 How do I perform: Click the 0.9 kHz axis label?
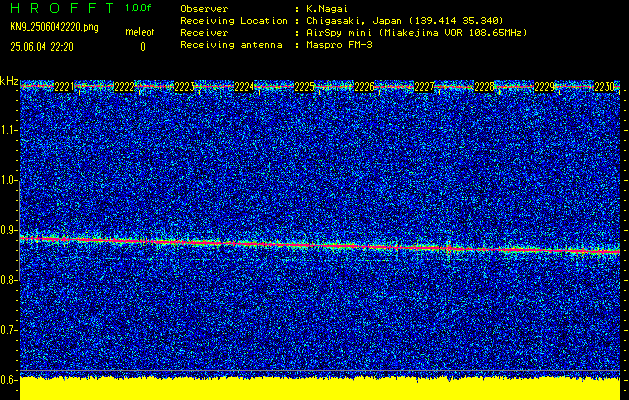click(x=8, y=230)
